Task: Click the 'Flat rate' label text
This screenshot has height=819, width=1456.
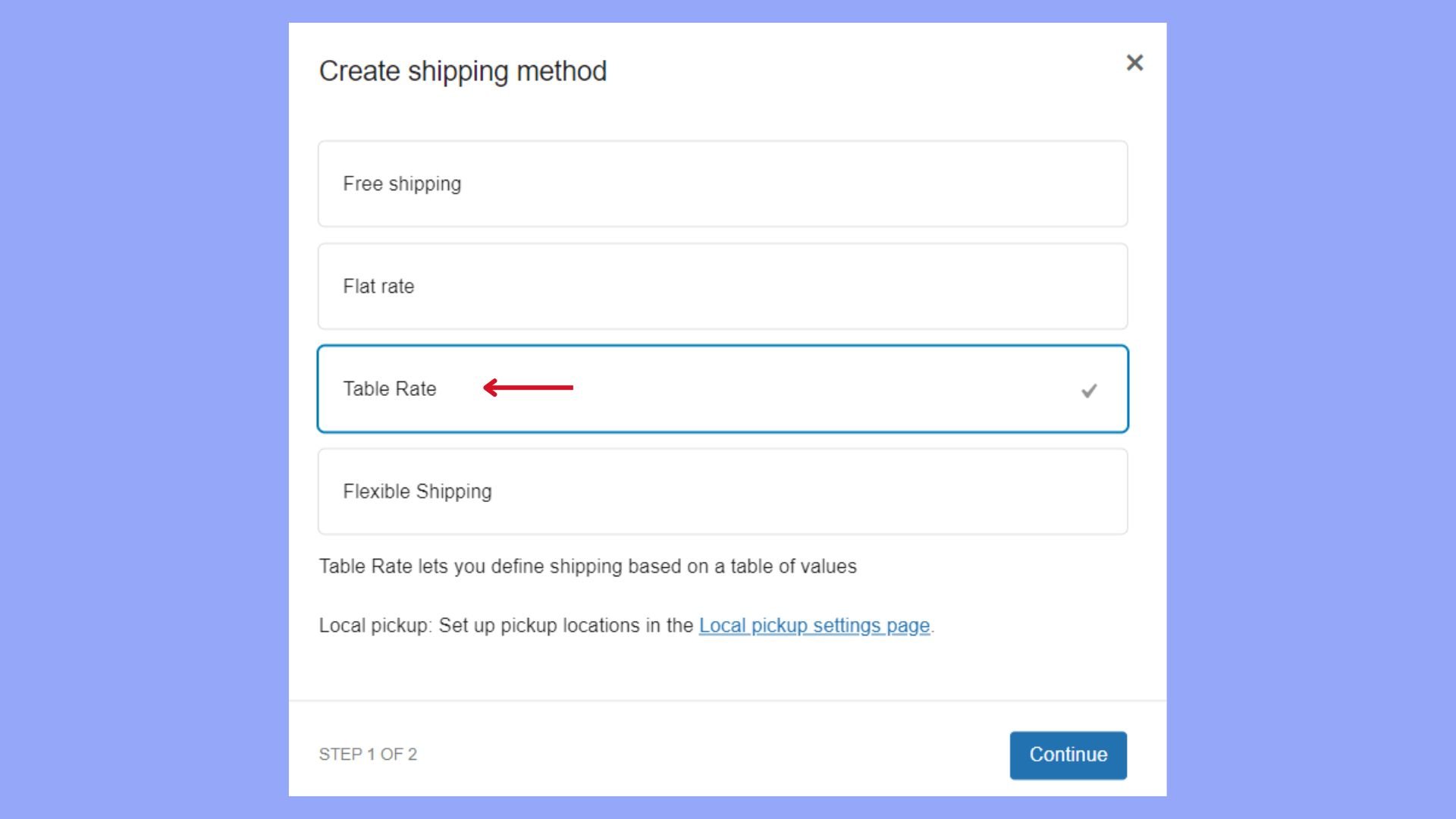Action: tap(378, 287)
